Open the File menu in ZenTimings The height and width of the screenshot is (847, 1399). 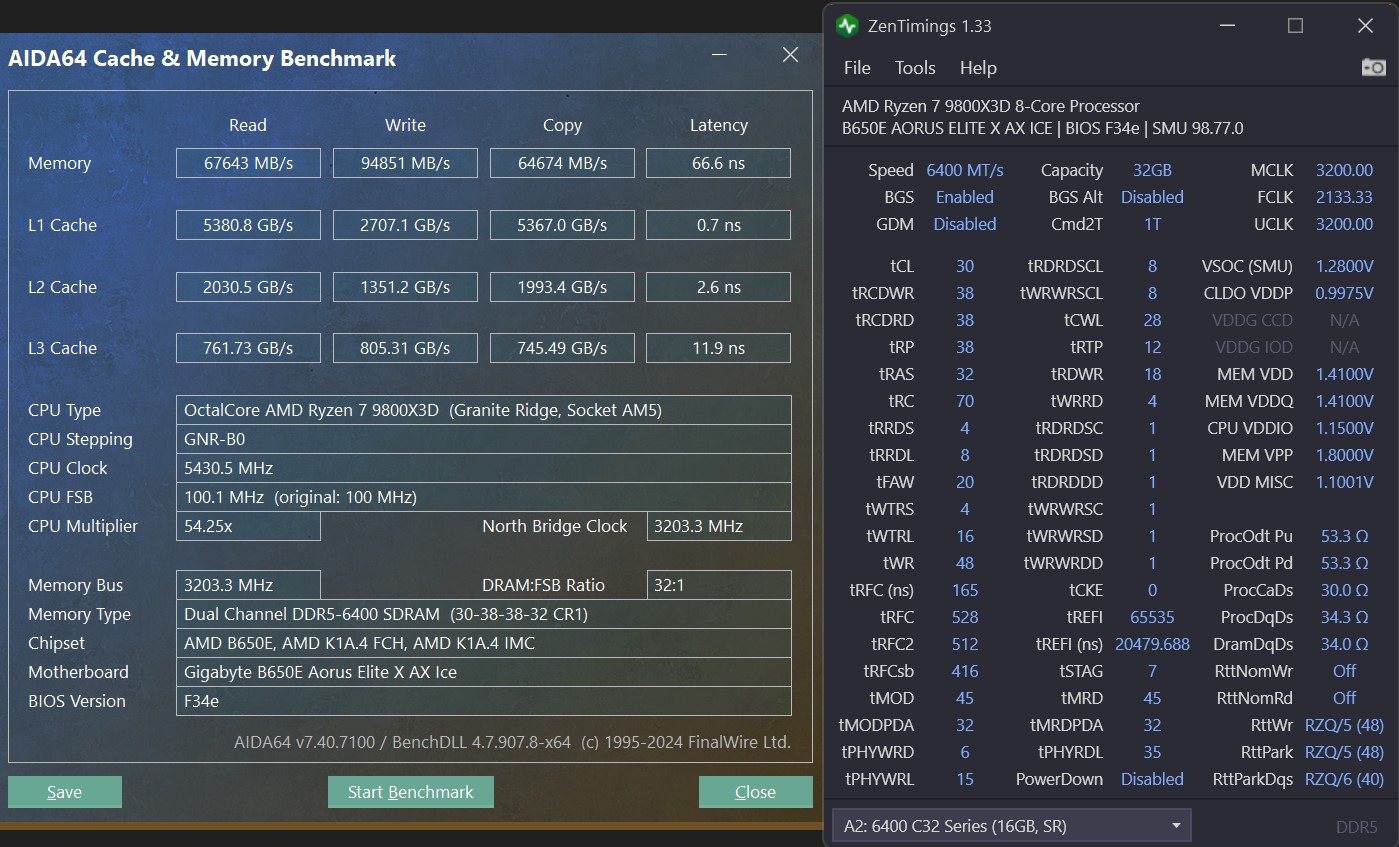[x=856, y=67]
